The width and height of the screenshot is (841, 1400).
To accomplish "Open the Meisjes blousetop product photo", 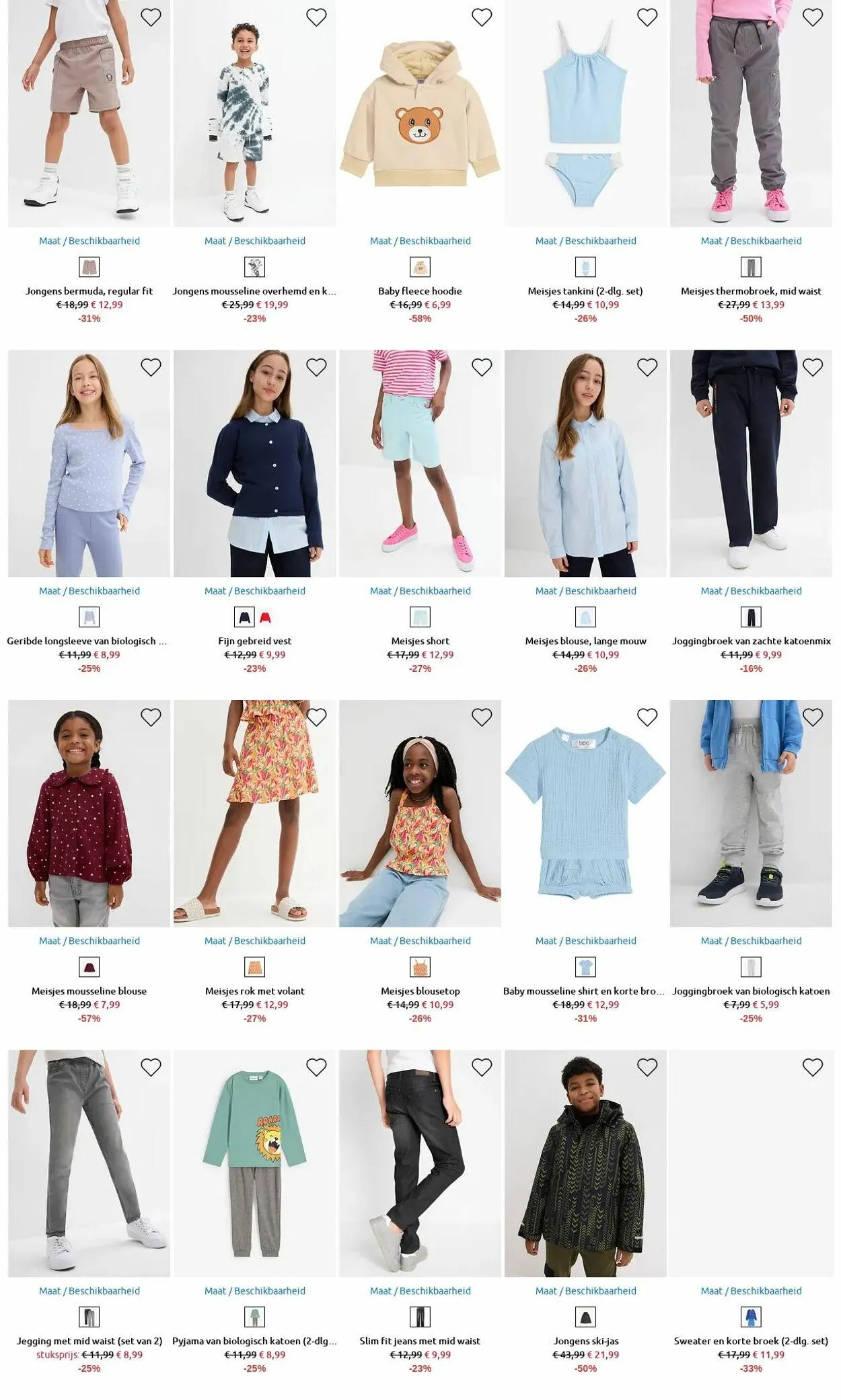I will [420, 814].
